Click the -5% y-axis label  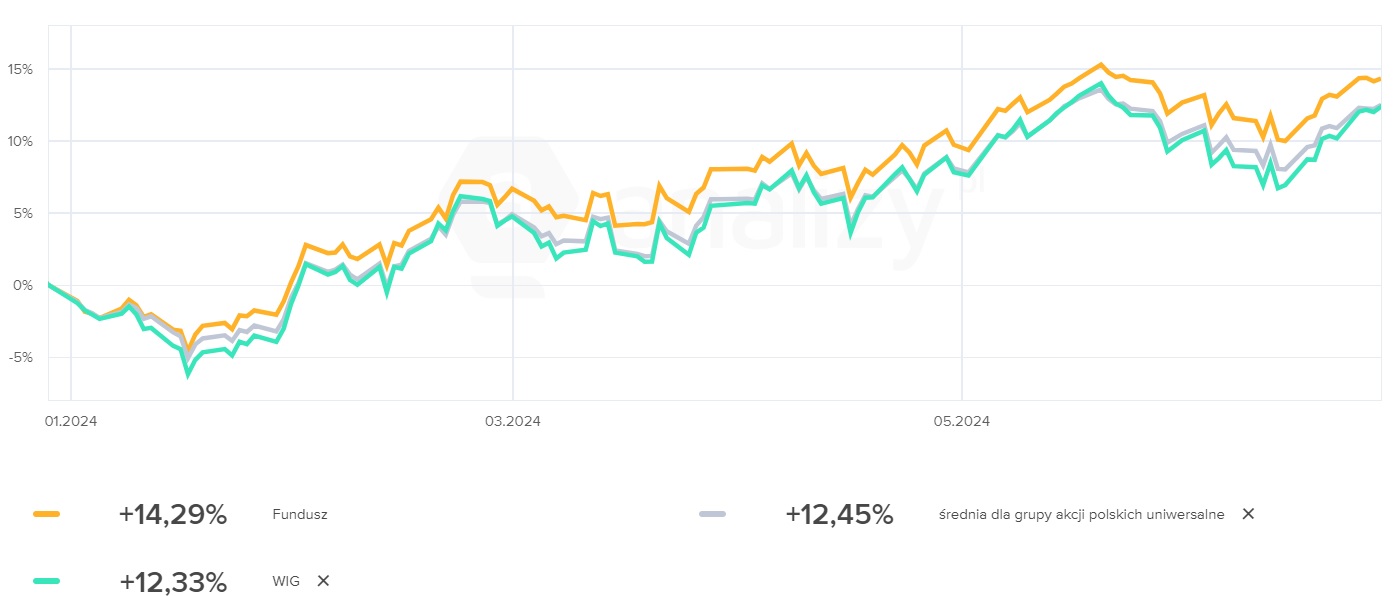click(x=21, y=357)
